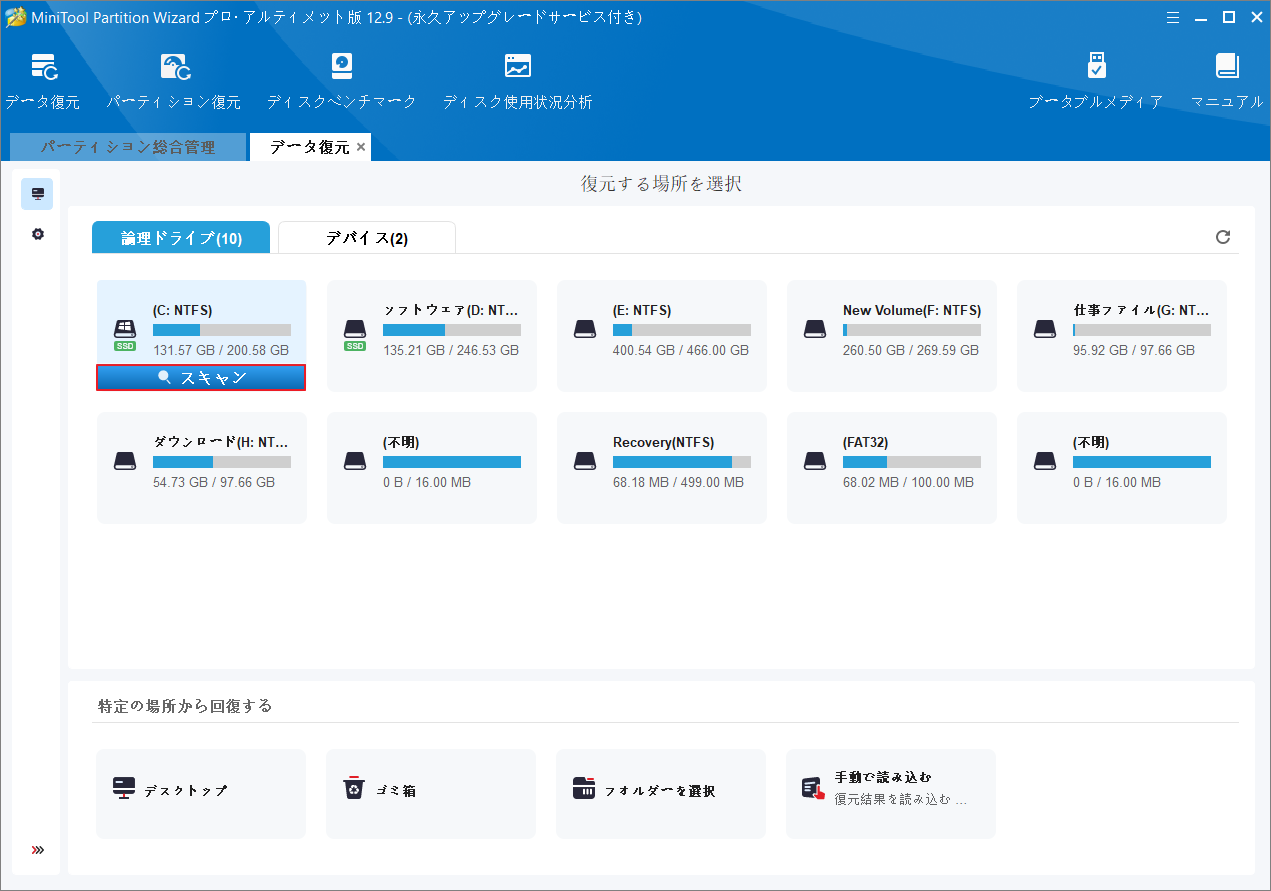
Task: Refresh the drive list
Action: click(1222, 237)
